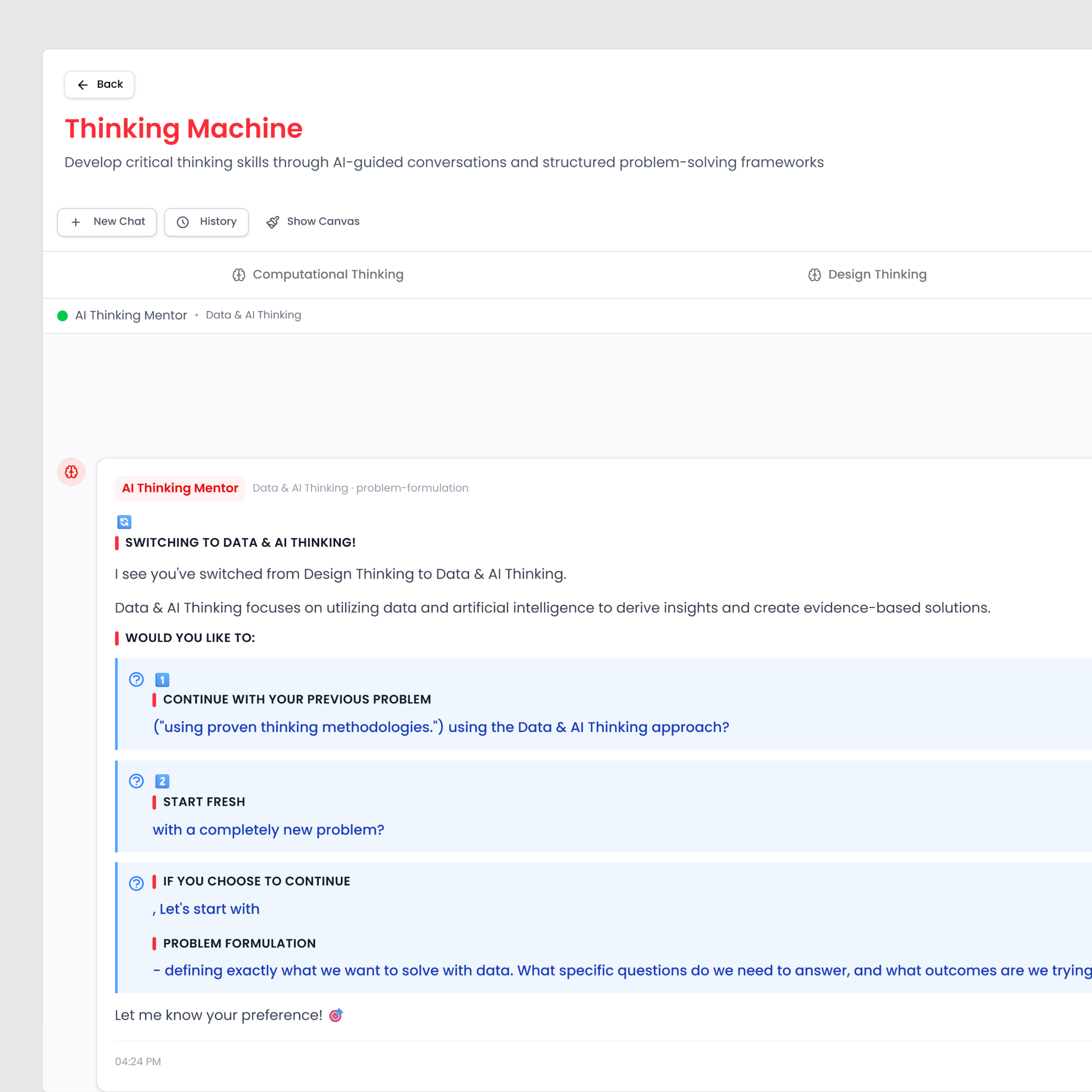1092x1092 pixels.
Task: Click the Show Canvas rocket icon
Action: tap(272, 222)
